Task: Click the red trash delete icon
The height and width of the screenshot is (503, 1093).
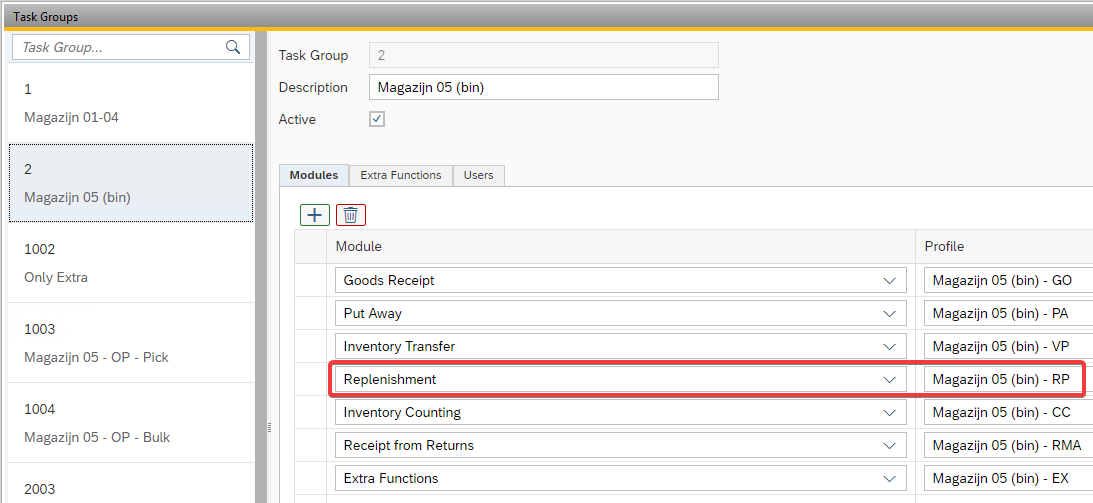Action: (351, 214)
